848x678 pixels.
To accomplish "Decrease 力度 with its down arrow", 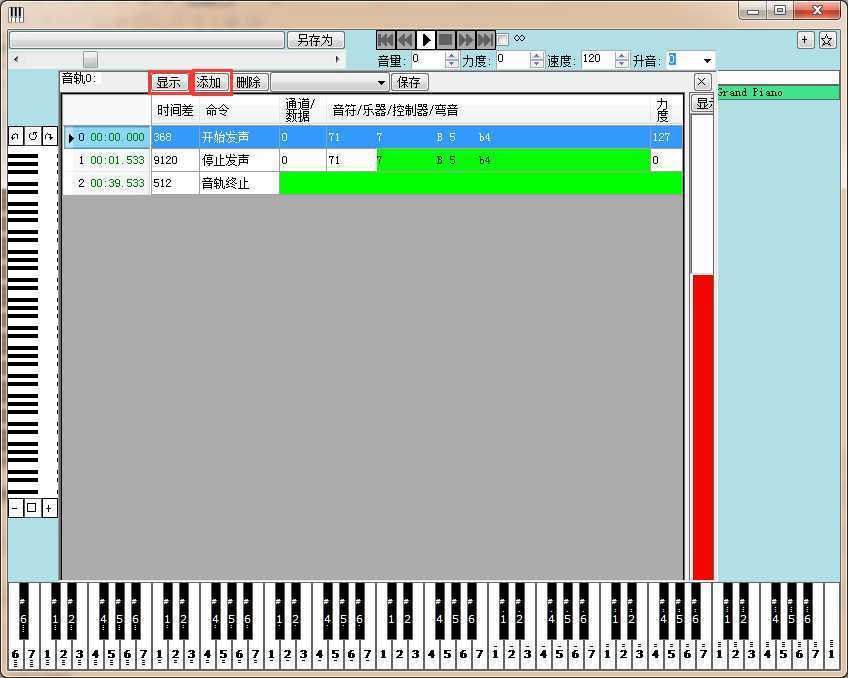I will (536, 64).
